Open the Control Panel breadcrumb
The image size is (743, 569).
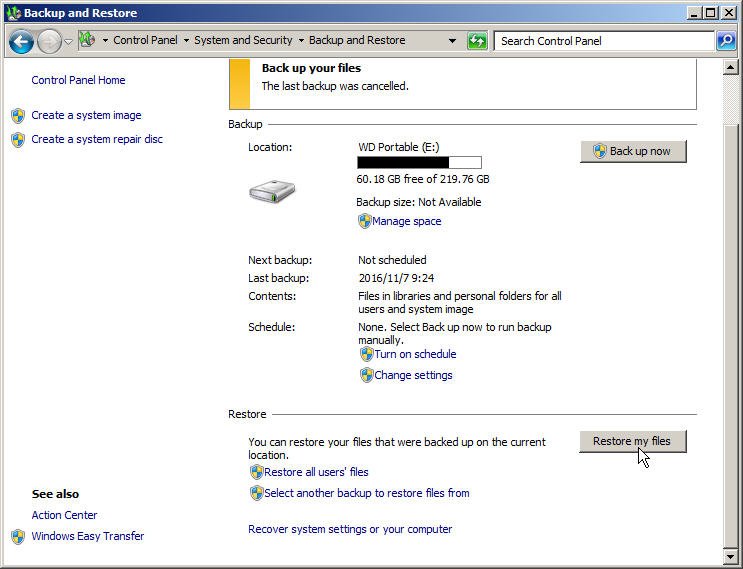pyautogui.click(x=145, y=40)
